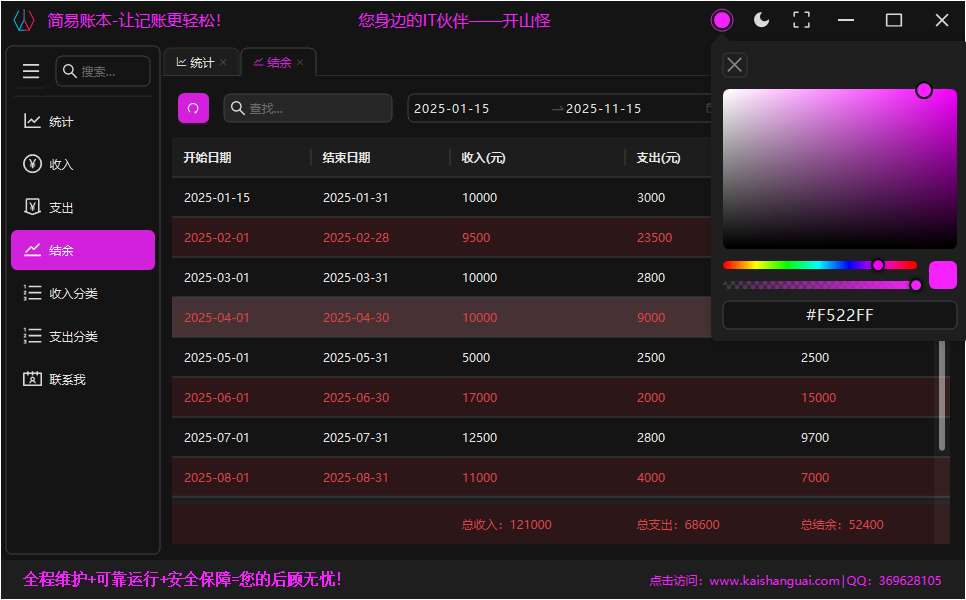Click the table vertical scrollbar
This screenshot has height=600, width=966.
(x=941, y=395)
